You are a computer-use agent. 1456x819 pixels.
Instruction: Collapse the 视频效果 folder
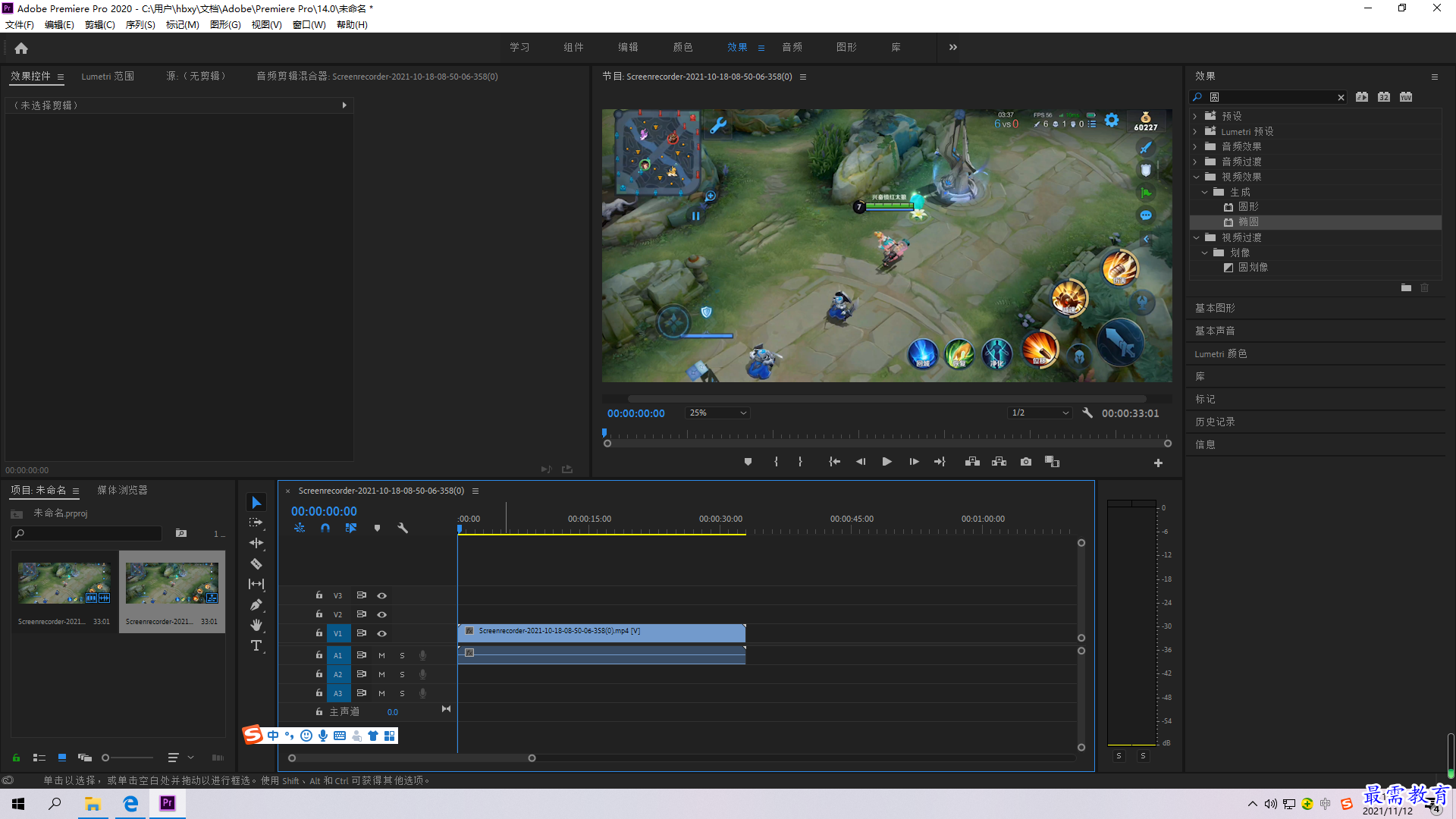pos(1196,177)
